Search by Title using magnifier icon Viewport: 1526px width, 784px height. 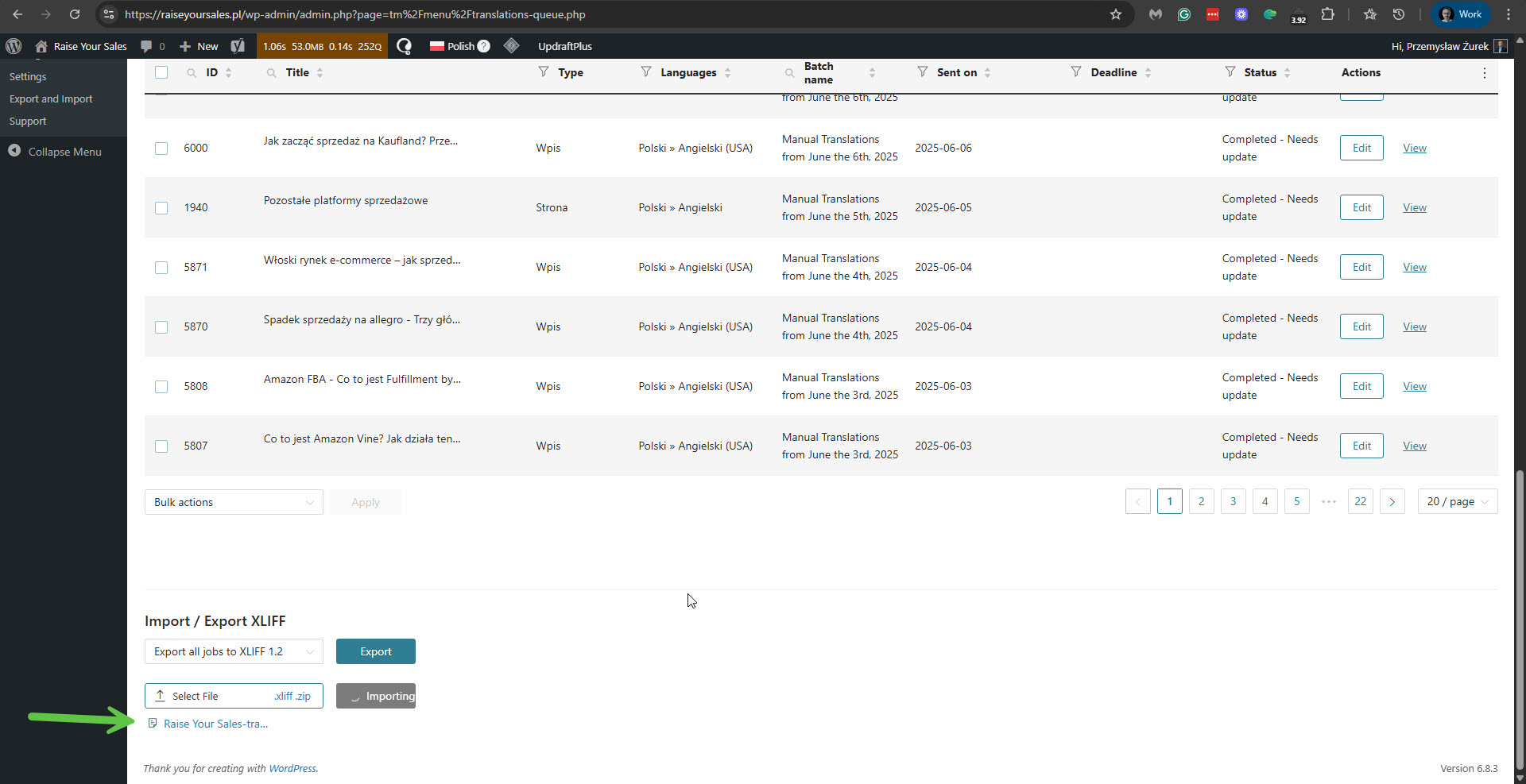271,73
